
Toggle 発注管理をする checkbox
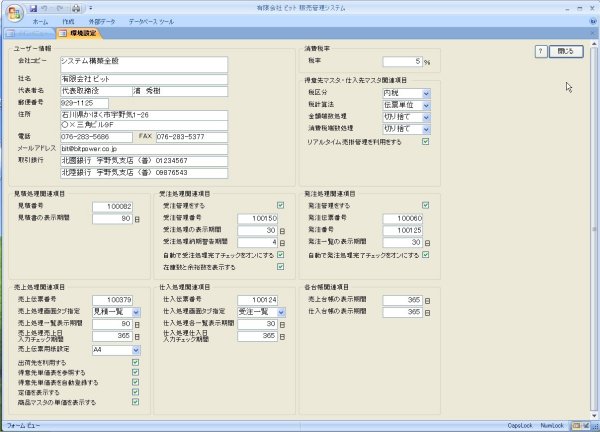pos(426,205)
